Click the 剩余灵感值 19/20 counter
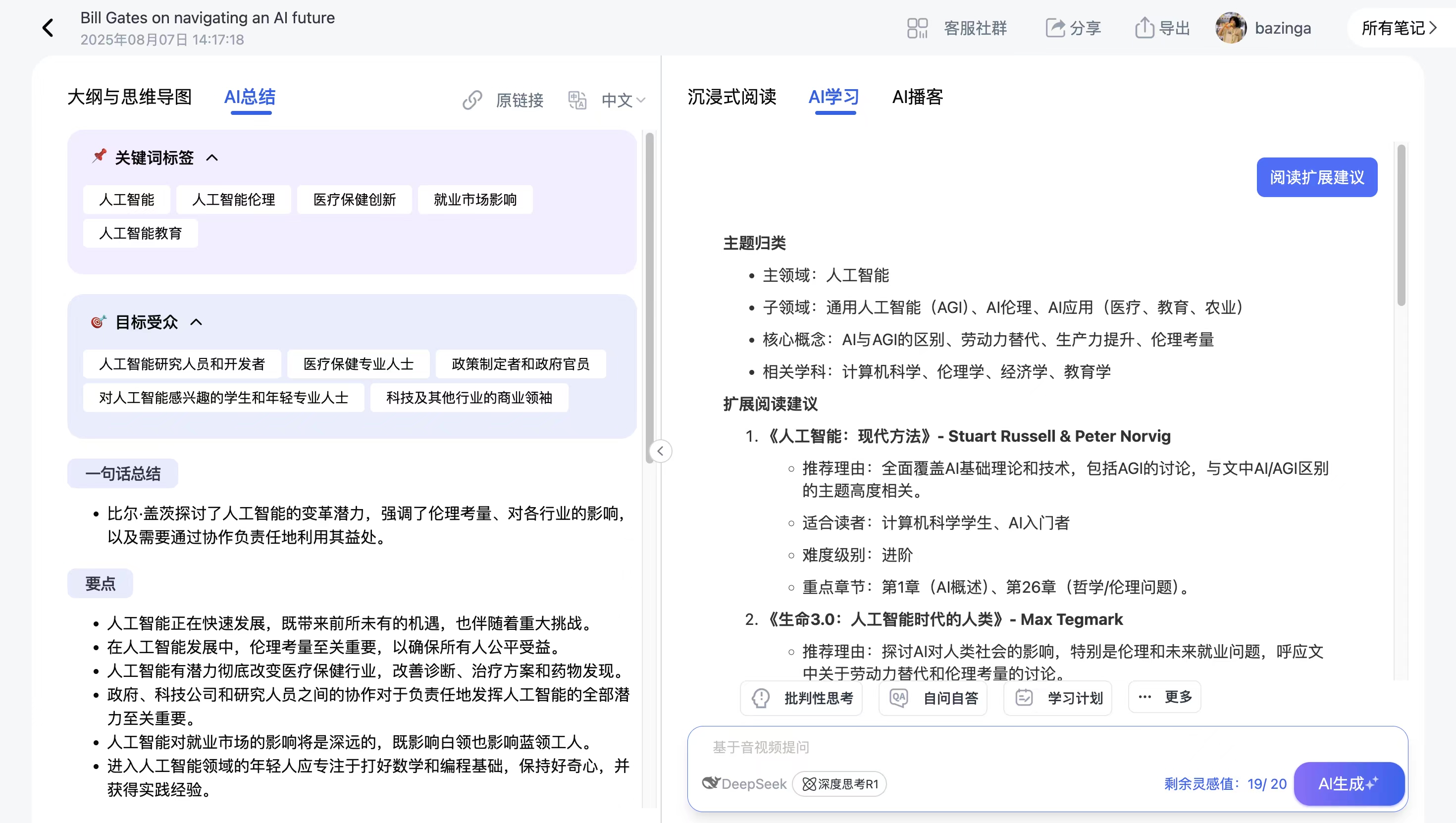Image resolution: width=1456 pixels, height=823 pixels. 1225,783
